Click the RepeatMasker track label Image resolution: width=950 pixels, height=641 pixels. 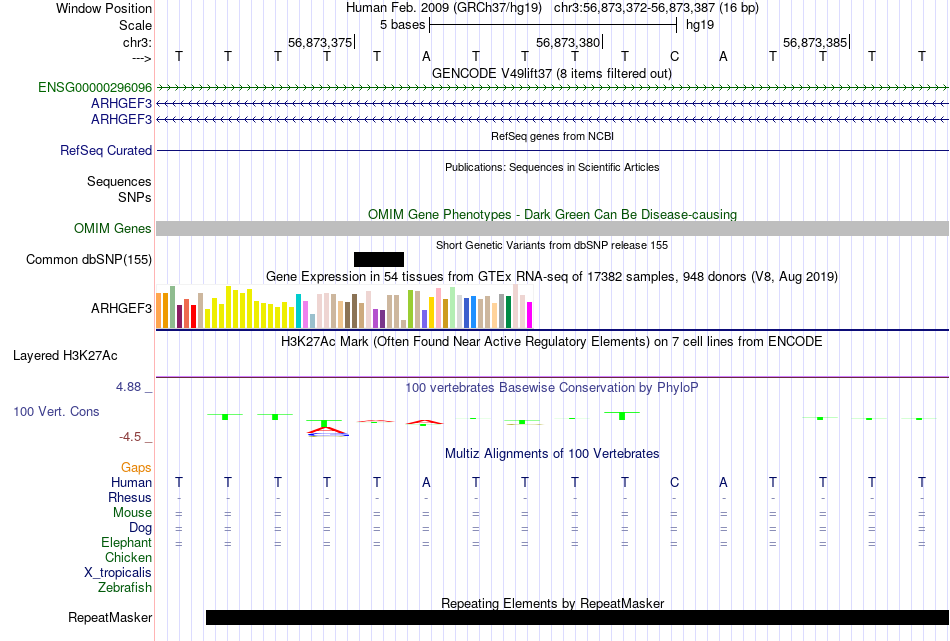(110, 617)
